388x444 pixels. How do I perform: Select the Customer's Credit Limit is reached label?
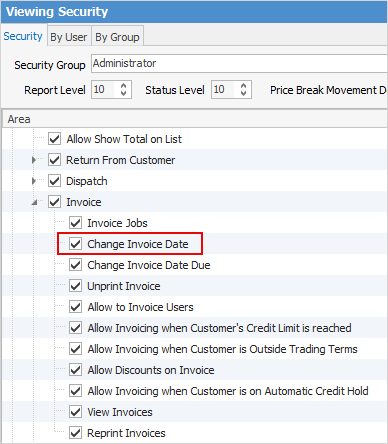pos(219,328)
